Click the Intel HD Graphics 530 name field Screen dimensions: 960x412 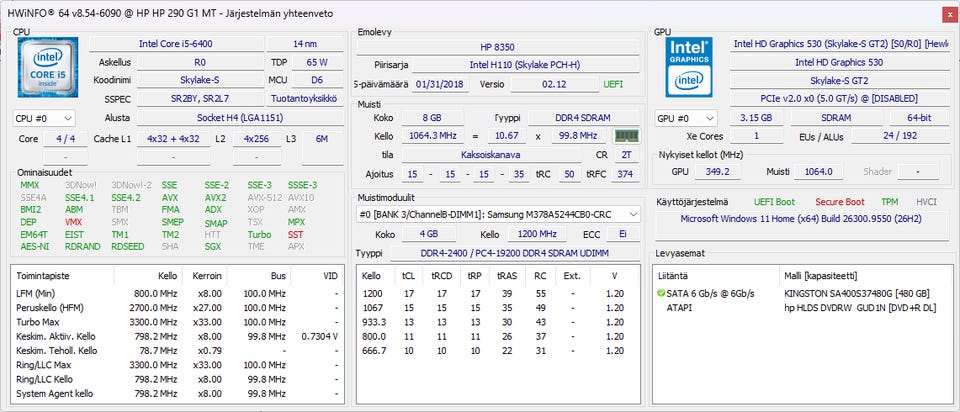[839, 62]
